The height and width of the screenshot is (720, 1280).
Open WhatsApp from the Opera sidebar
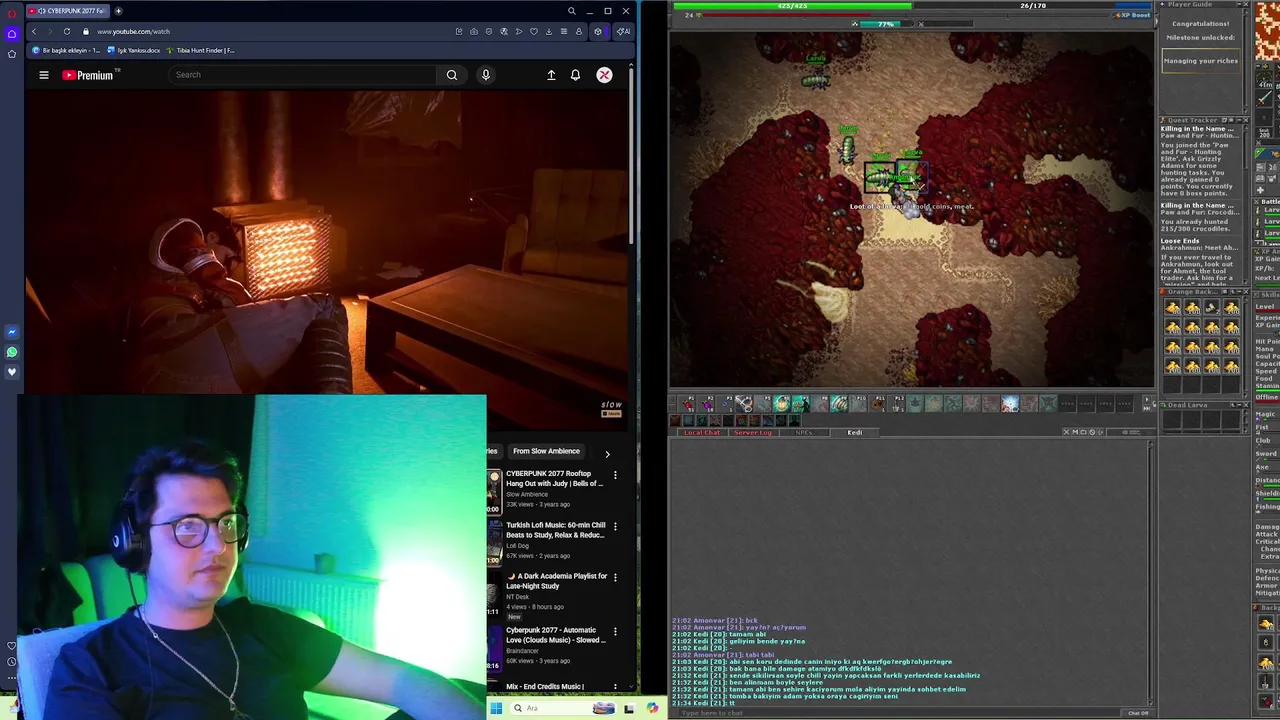pyautogui.click(x=12, y=352)
